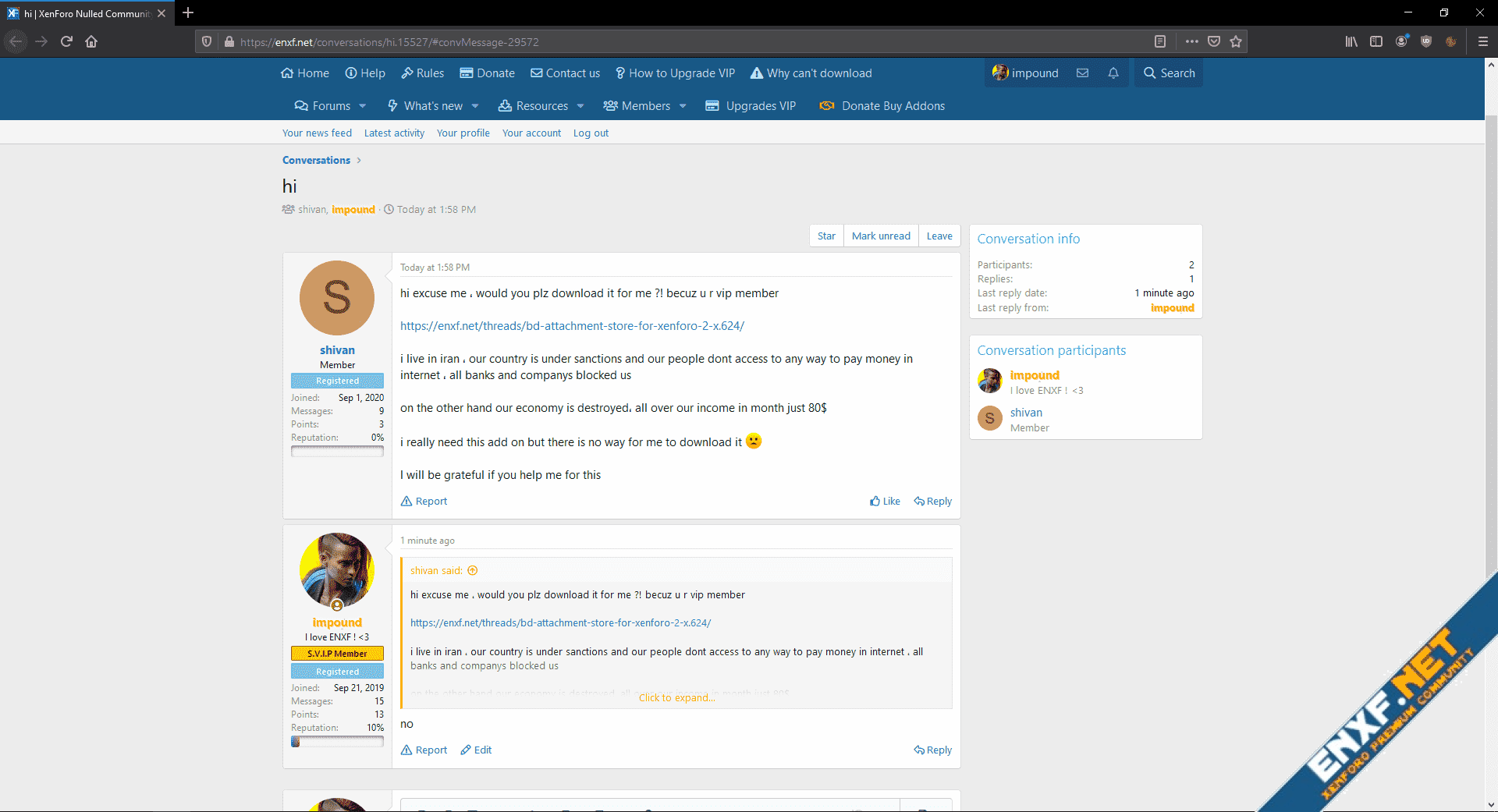Toggle reader view in the address bar
1498x812 pixels.
point(1160,41)
